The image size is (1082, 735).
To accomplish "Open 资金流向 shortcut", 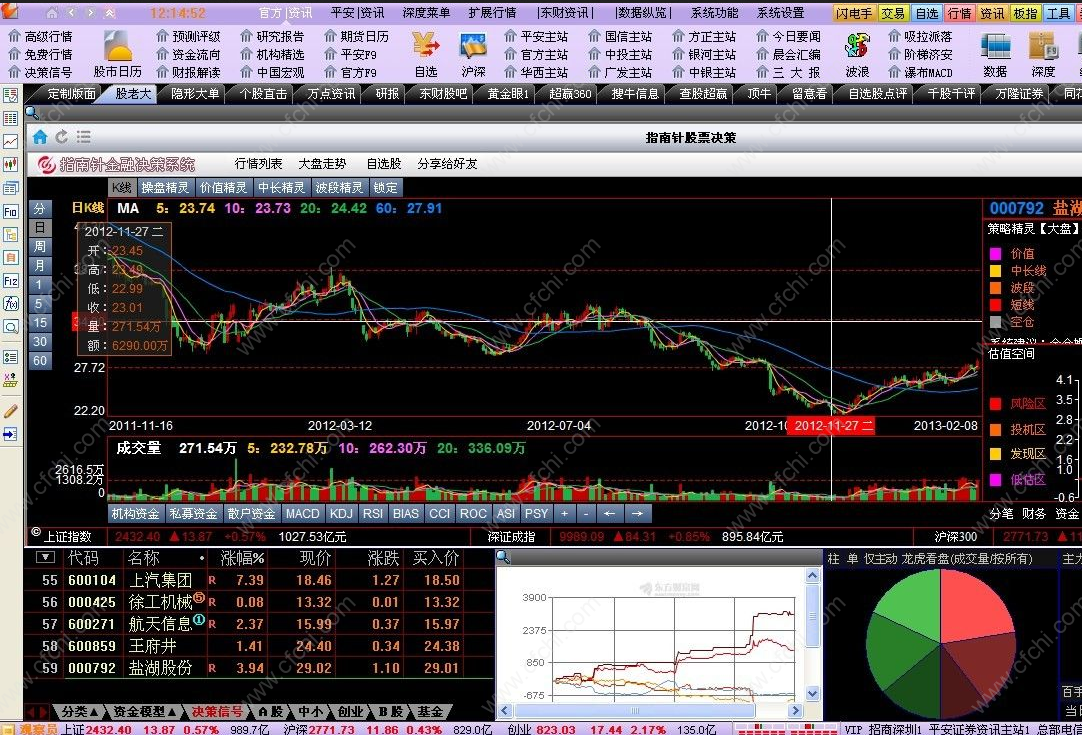I will (188, 55).
